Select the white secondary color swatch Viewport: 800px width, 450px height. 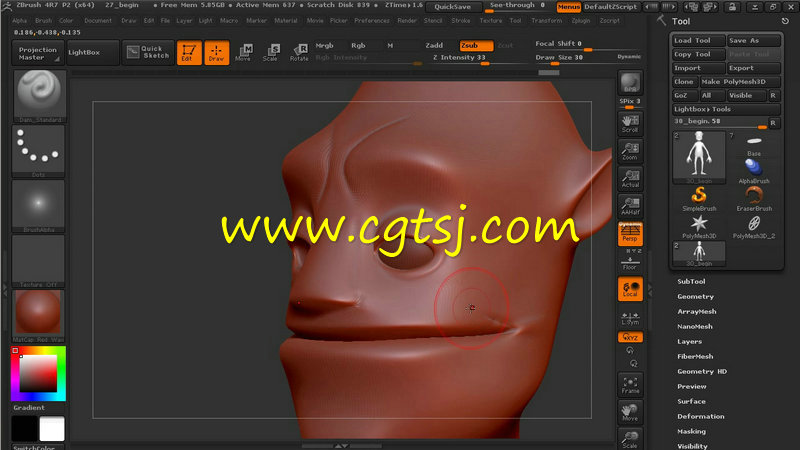52,428
